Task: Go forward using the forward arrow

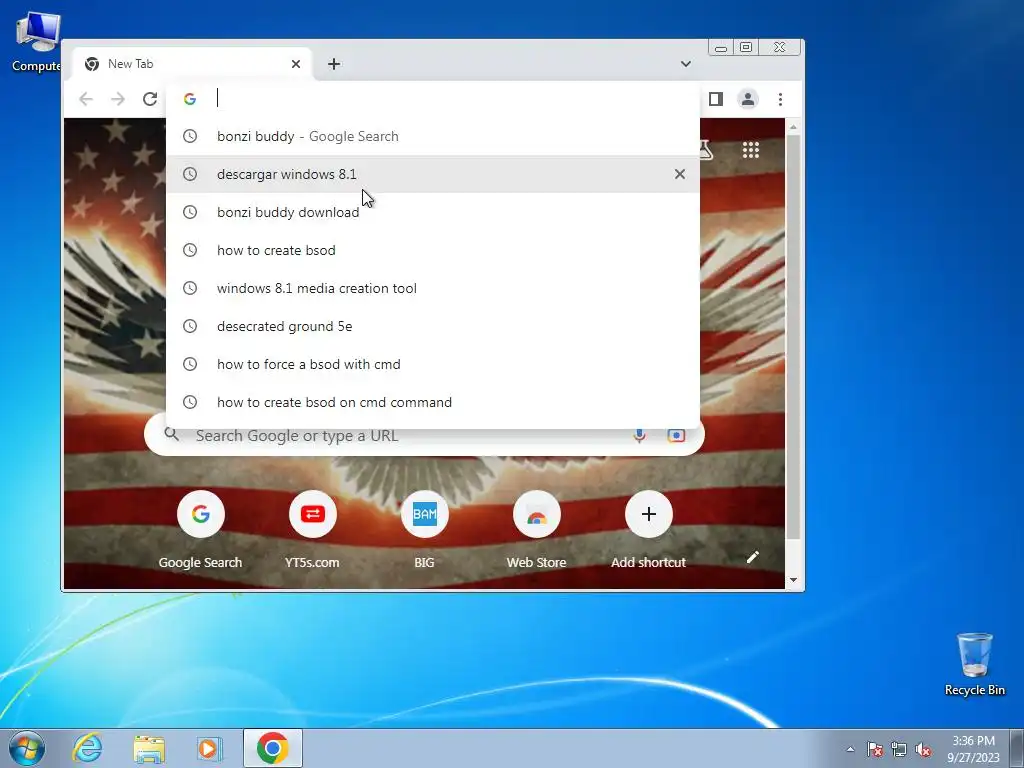Action: point(118,99)
